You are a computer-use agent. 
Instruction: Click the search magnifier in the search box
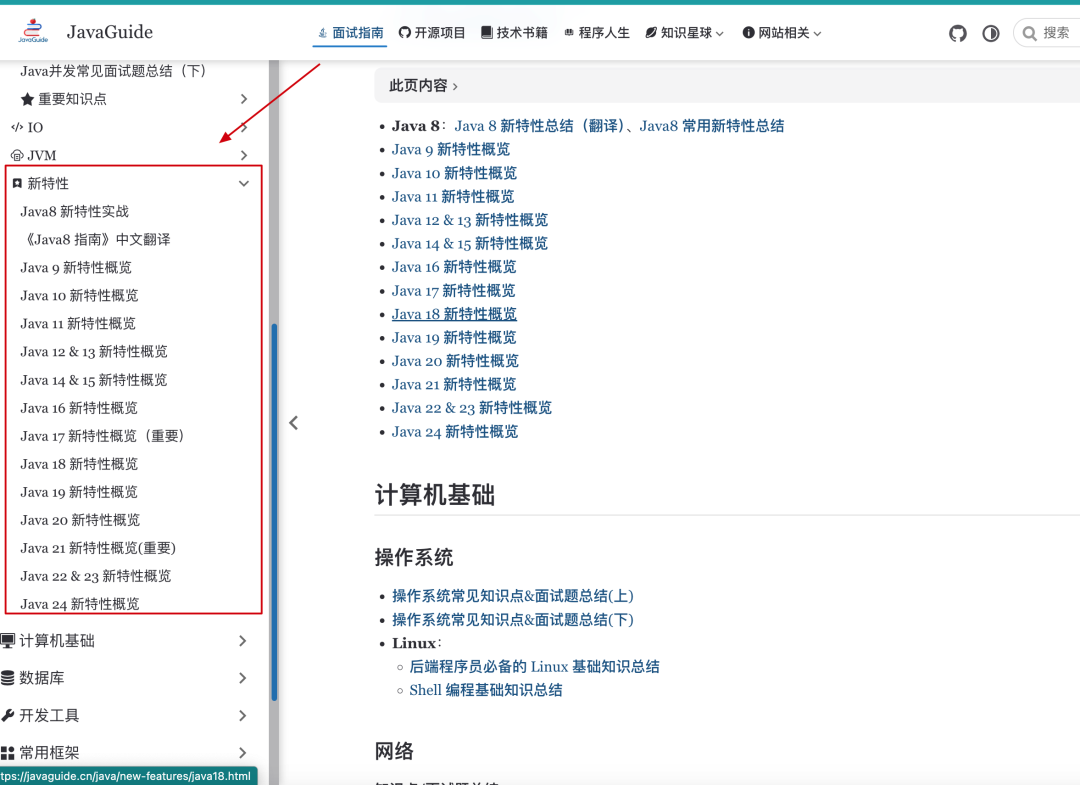coord(1028,32)
